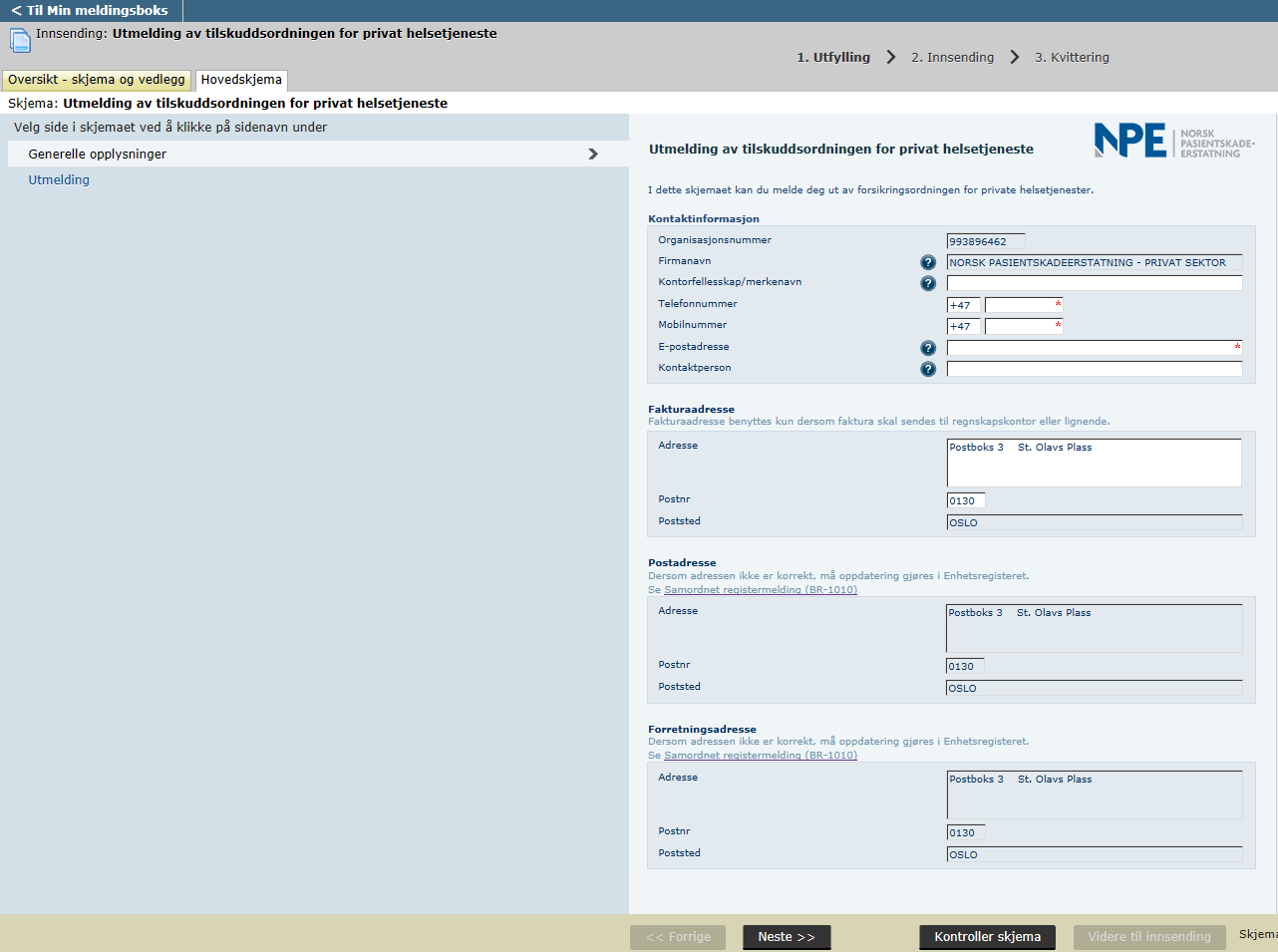The width and height of the screenshot is (1278, 952).
Task: Click the 'I dette skjemaet kan du' intro text
Action: [x=870, y=189]
